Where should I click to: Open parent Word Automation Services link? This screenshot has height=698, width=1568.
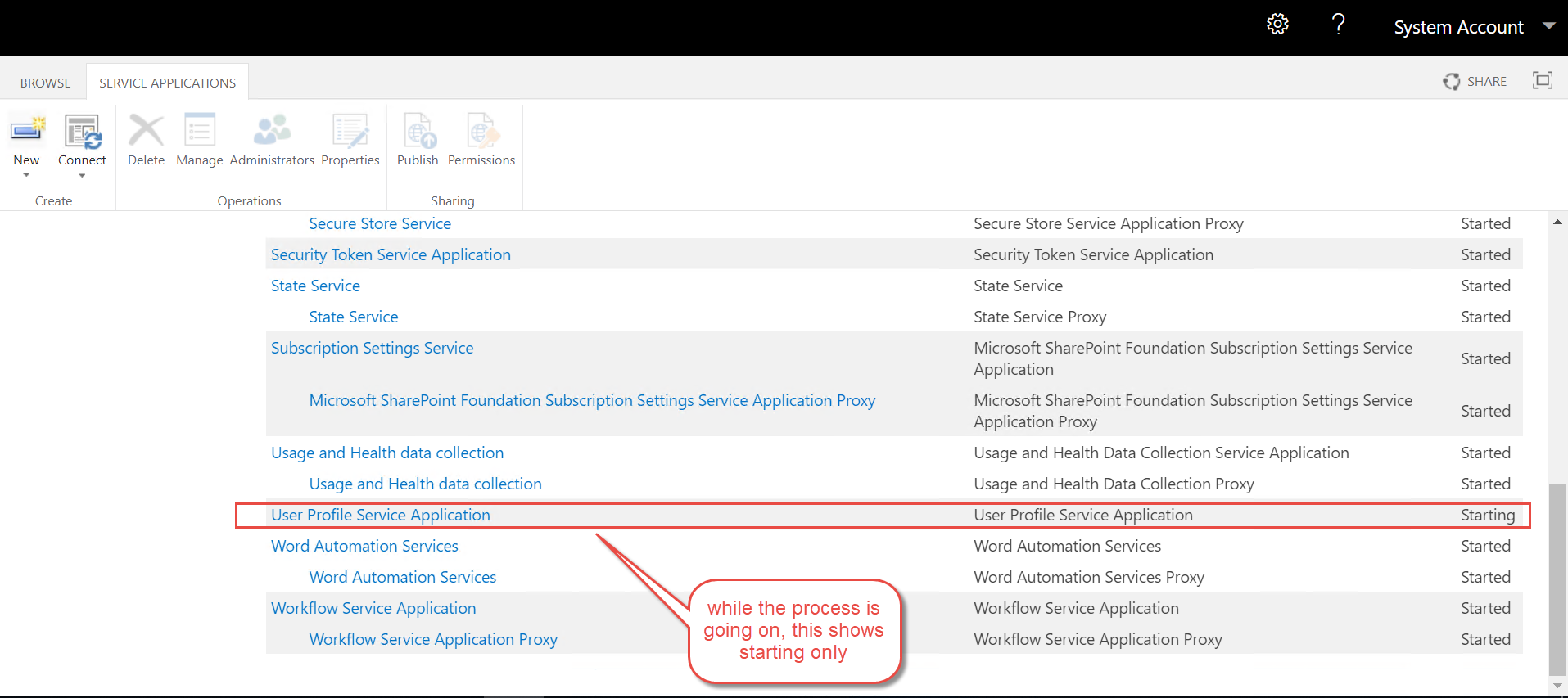point(364,546)
